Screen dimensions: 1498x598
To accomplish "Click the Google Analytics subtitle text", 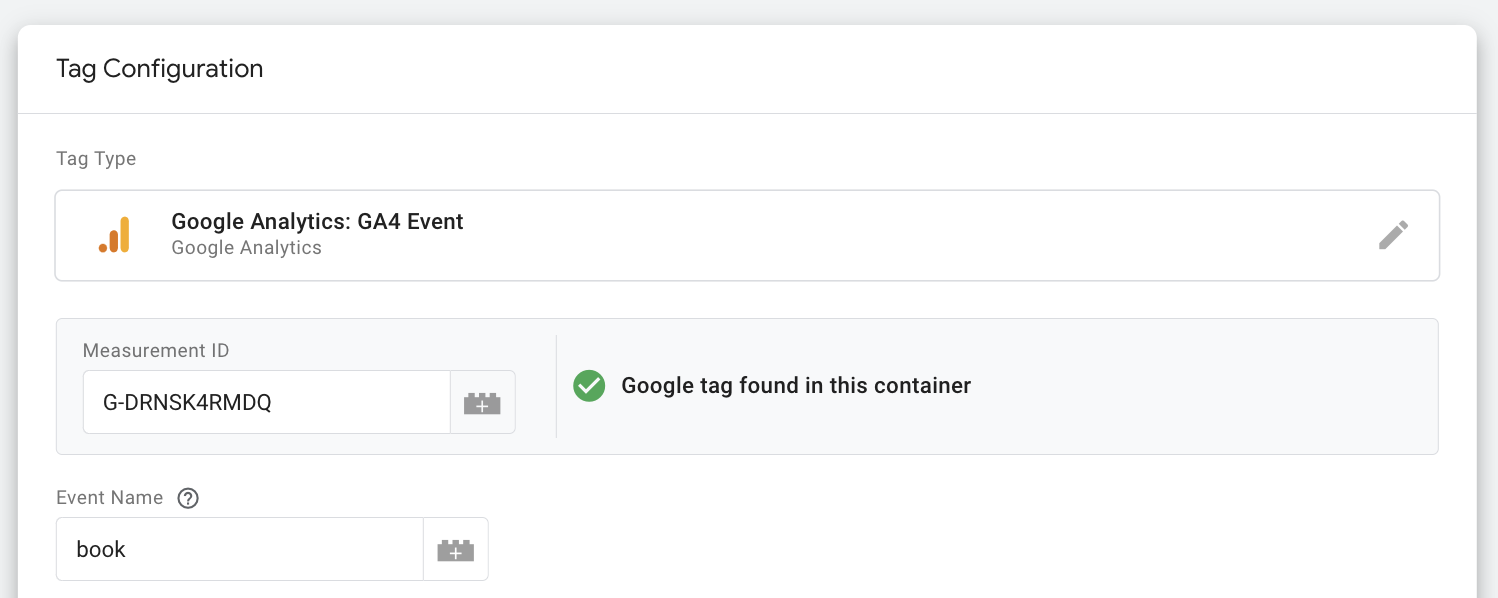I will pos(246,248).
